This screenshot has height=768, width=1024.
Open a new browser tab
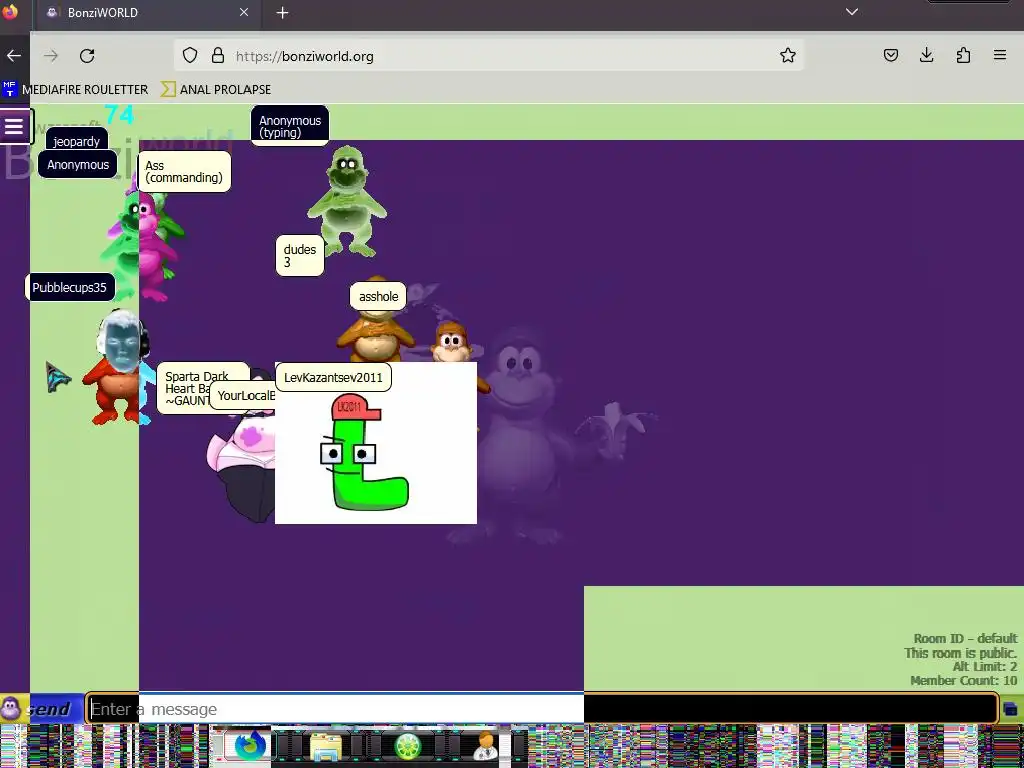[x=282, y=12]
